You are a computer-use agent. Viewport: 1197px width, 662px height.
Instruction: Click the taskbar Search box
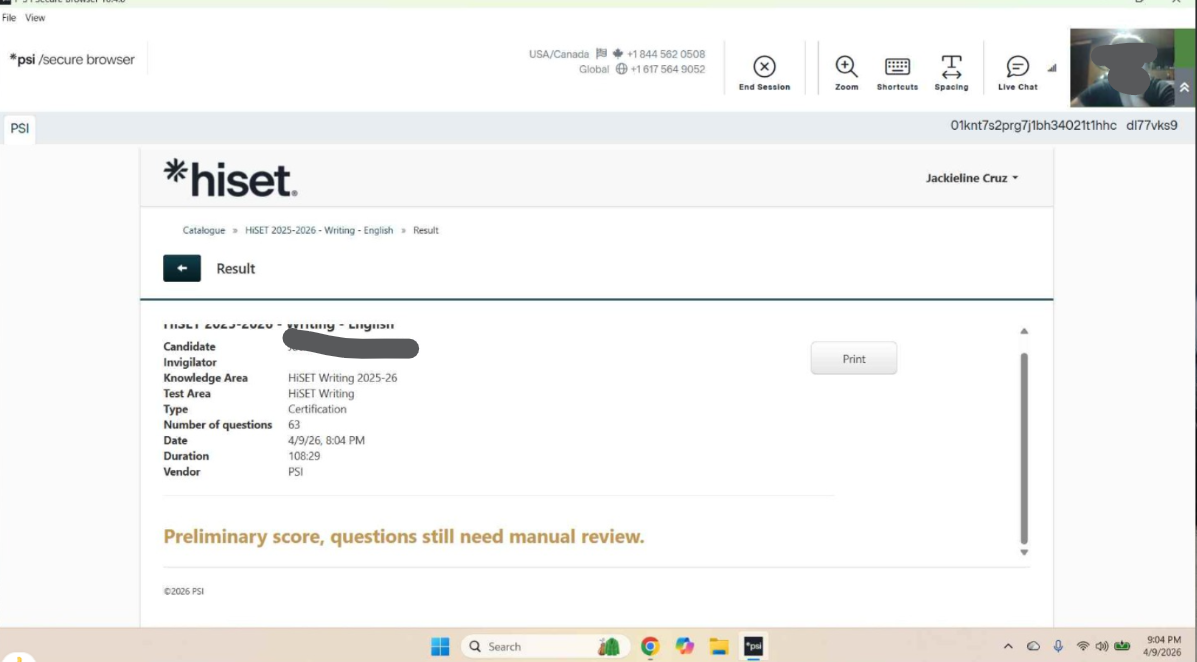[x=545, y=646]
